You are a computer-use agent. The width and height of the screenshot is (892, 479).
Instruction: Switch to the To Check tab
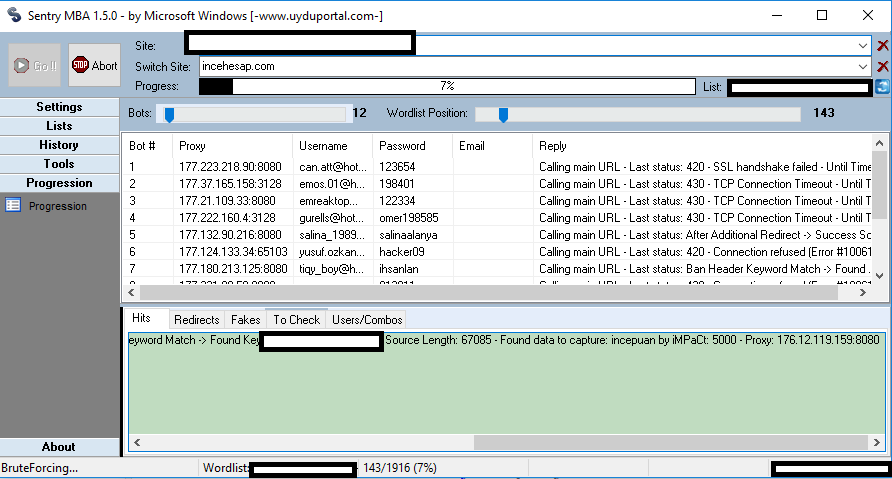296,320
